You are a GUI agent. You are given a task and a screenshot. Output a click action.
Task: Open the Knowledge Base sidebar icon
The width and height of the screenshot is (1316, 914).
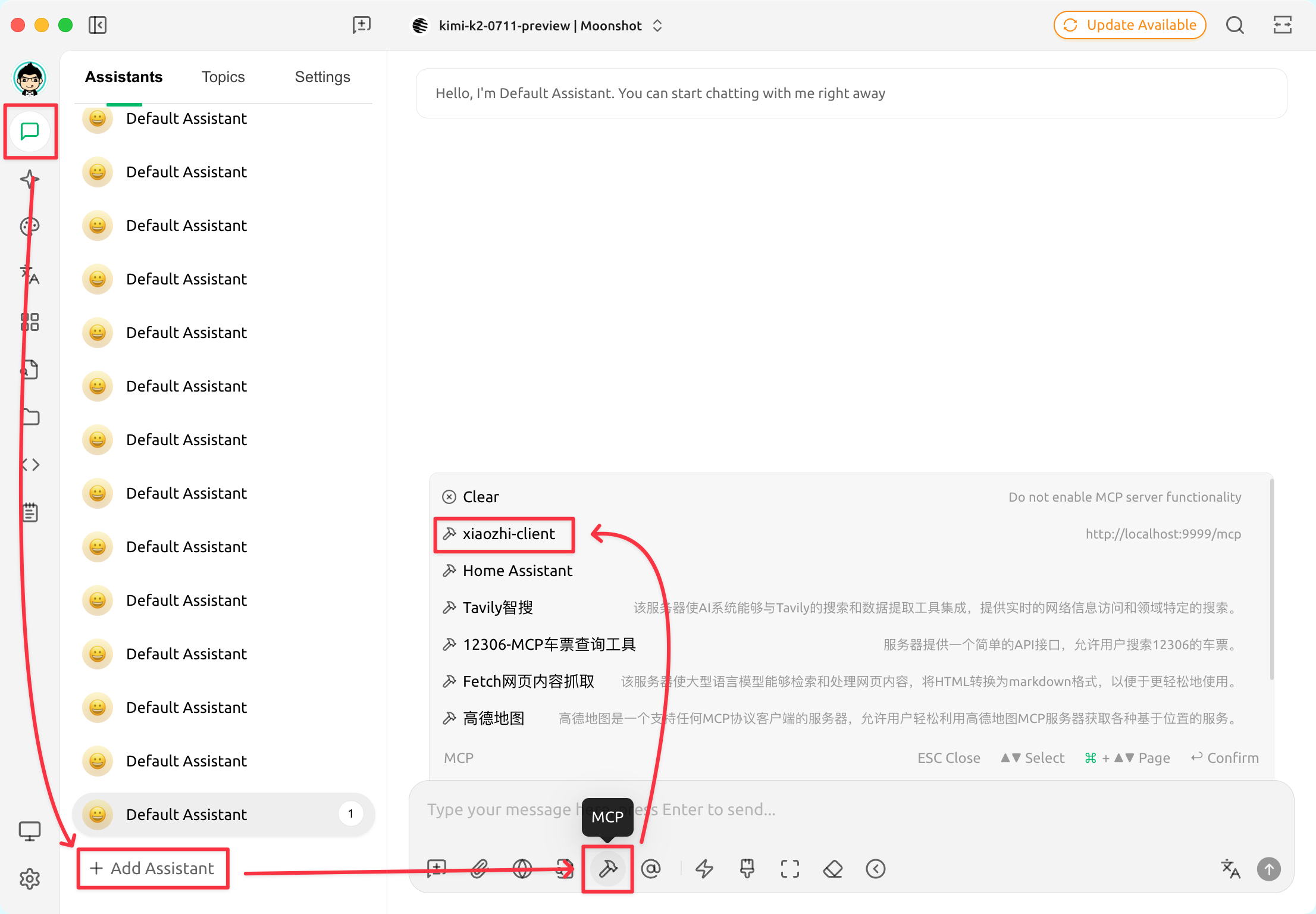pyautogui.click(x=30, y=369)
